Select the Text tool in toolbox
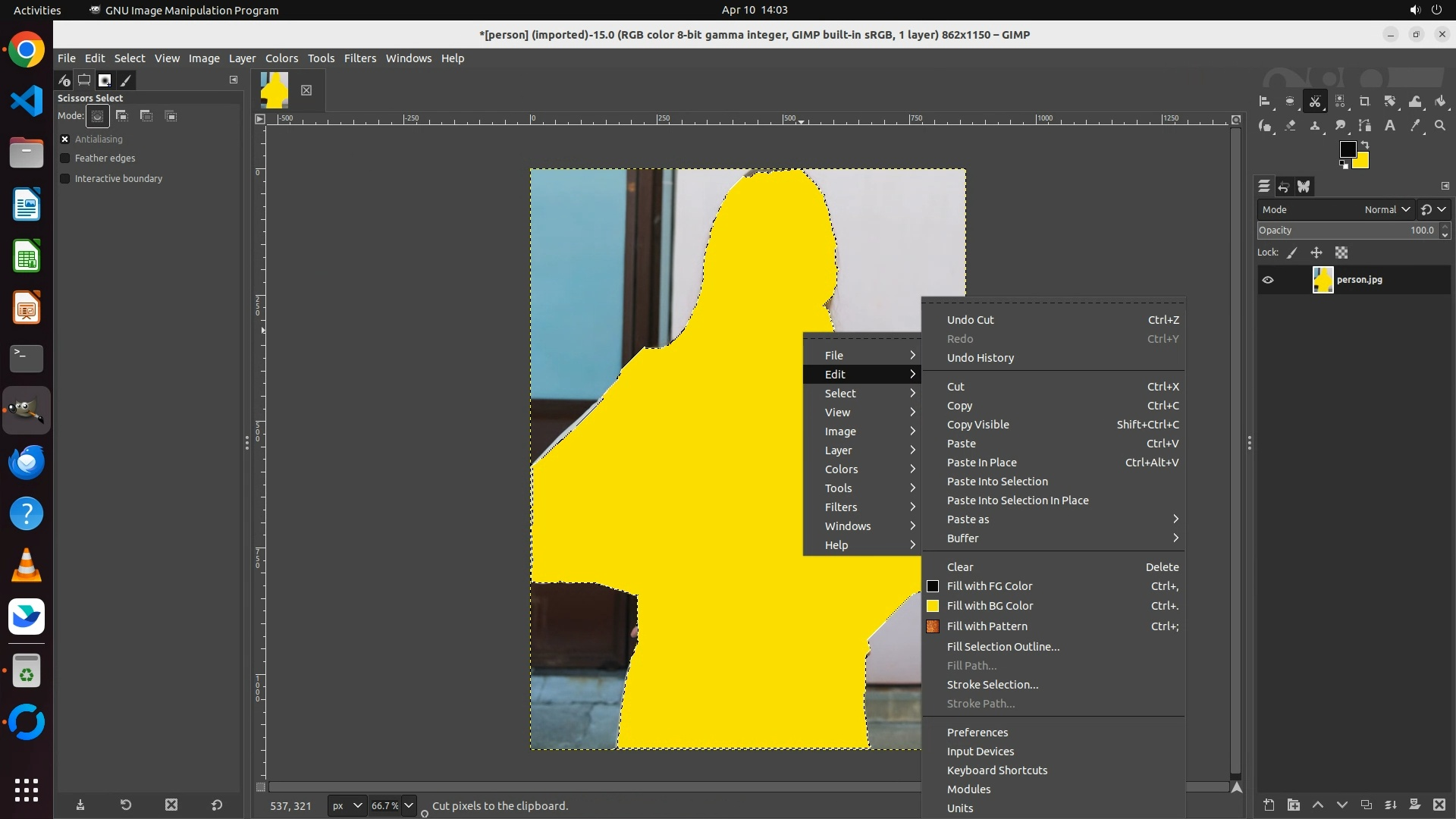 point(1390,126)
